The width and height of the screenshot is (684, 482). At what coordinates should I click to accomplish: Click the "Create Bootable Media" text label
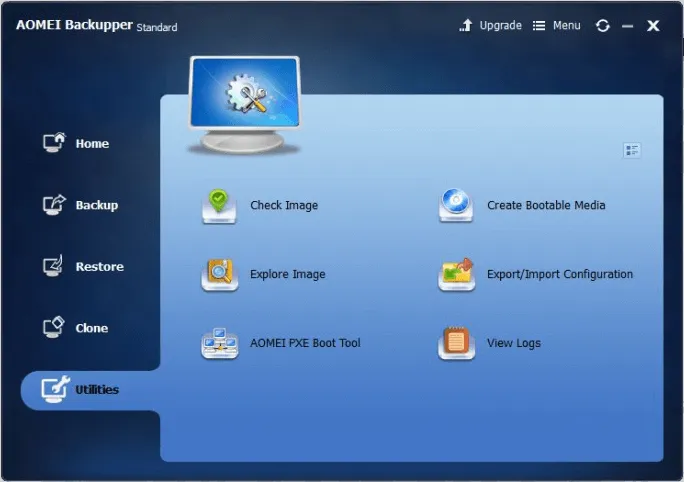[546, 205]
